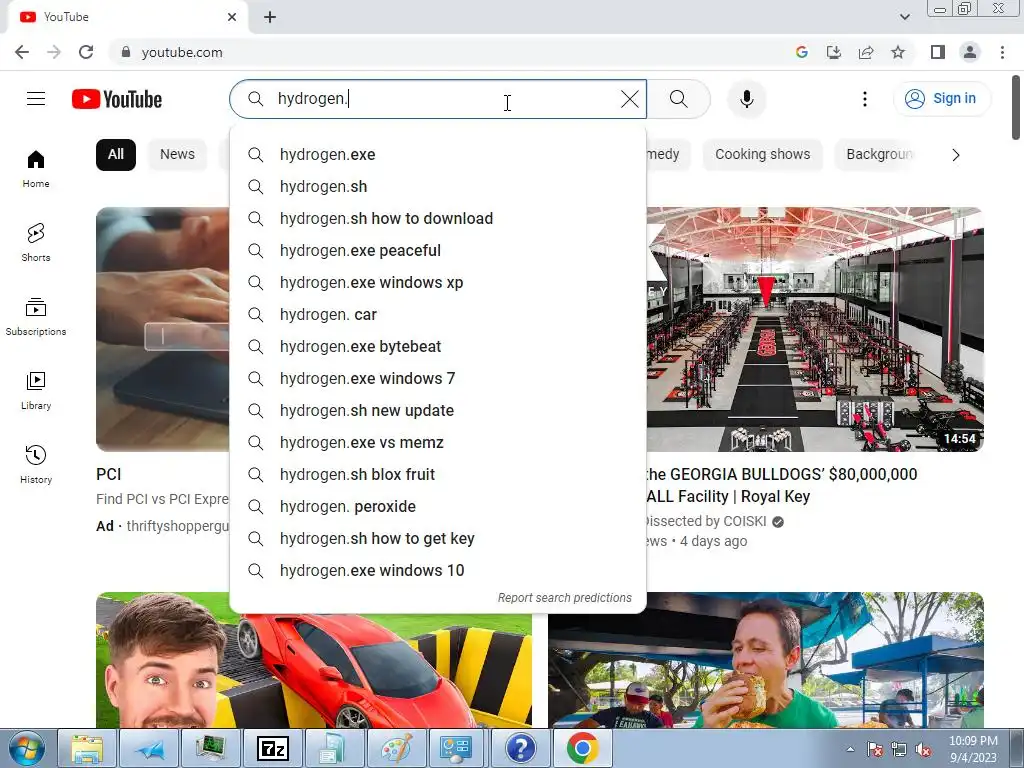Pick hydrogen.exe windows 7 suggestion
Image resolution: width=1024 pixels, height=768 pixels.
click(438, 379)
